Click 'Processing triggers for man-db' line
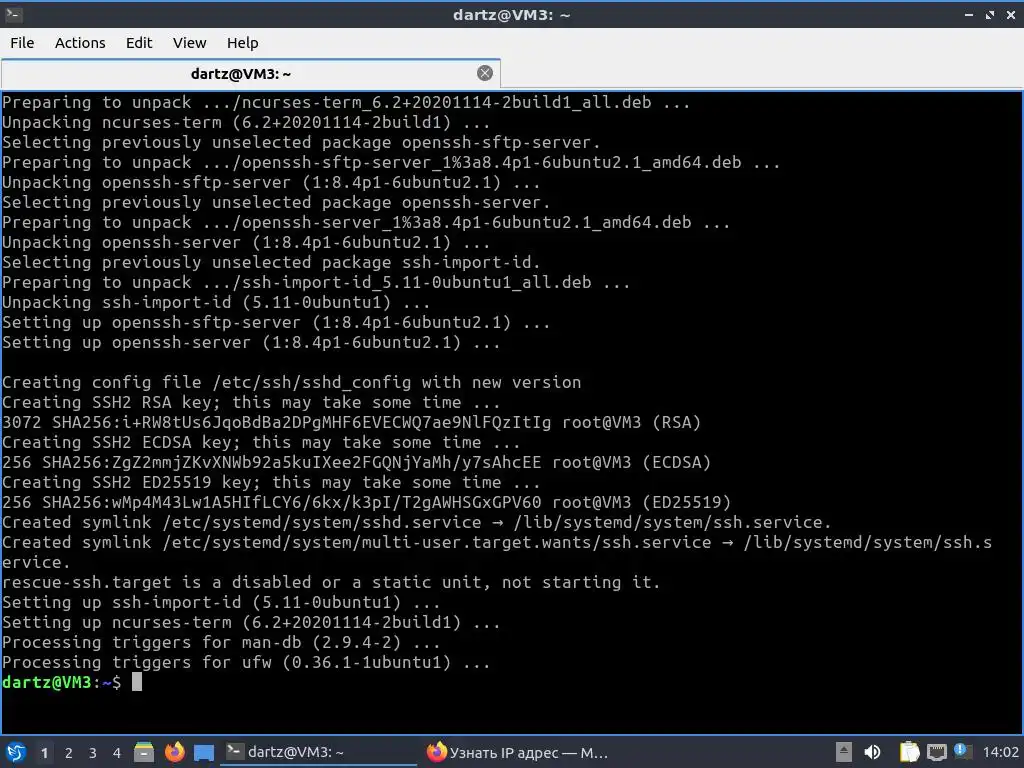Image resolution: width=1024 pixels, height=768 pixels. pos(221,643)
